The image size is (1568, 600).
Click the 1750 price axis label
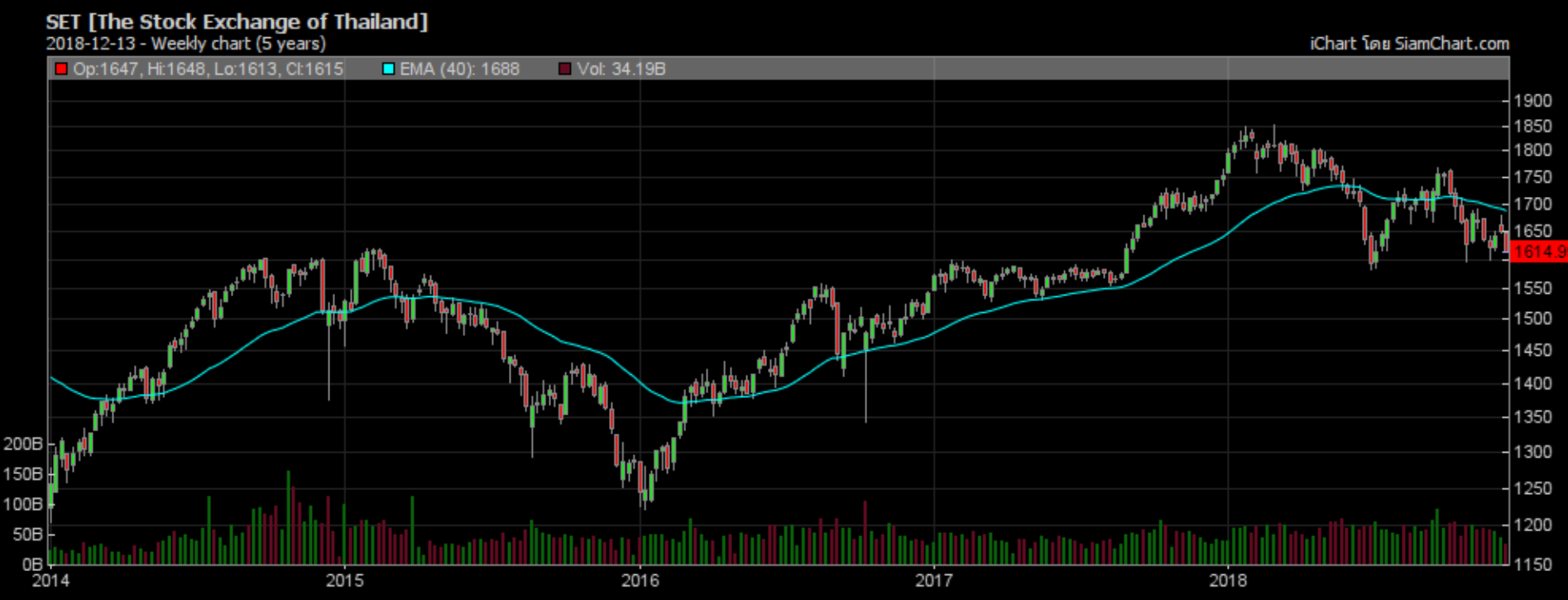click(x=1532, y=178)
